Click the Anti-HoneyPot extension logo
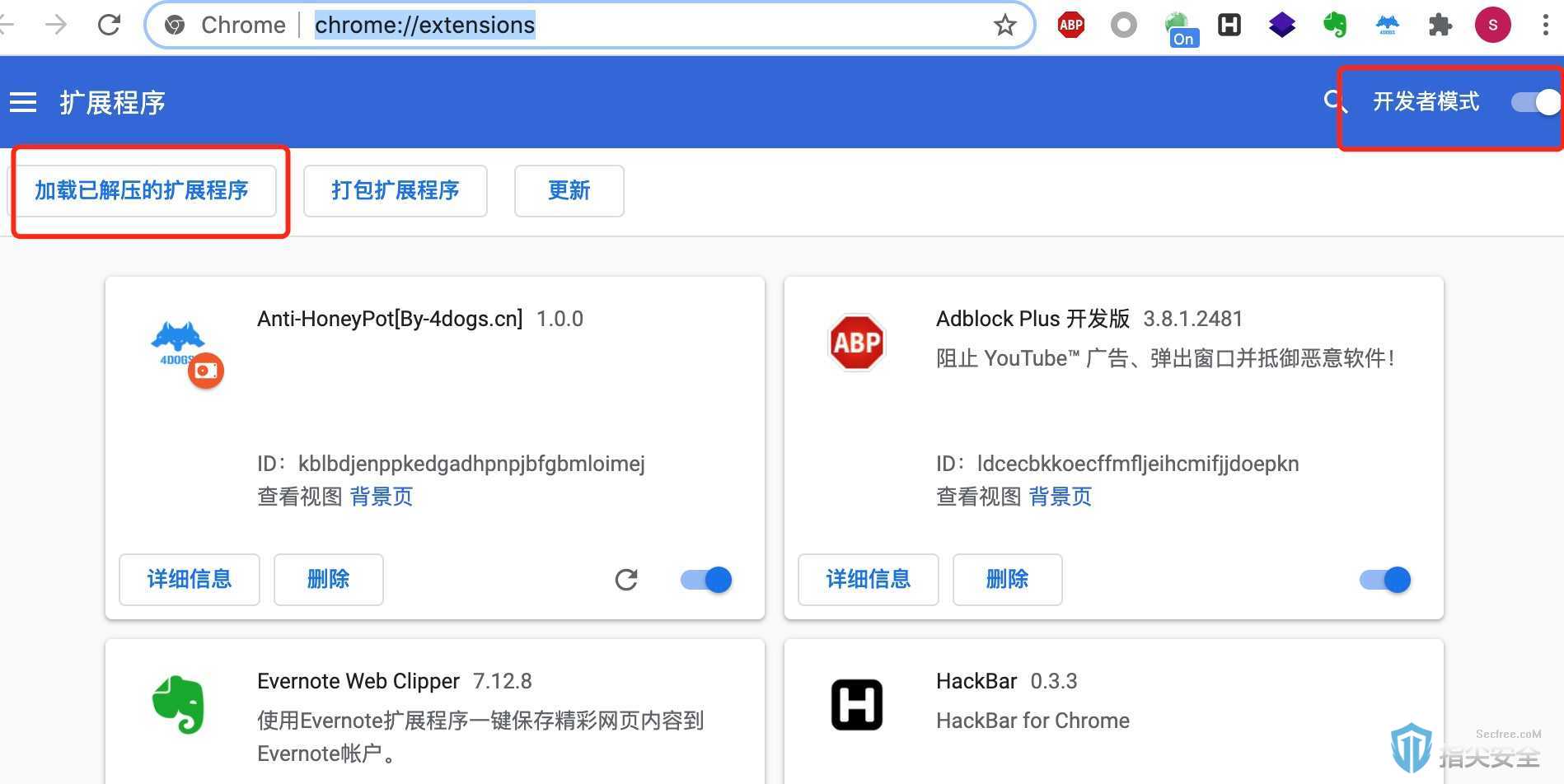Image resolution: width=1564 pixels, height=784 pixels. click(x=179, y=344)
